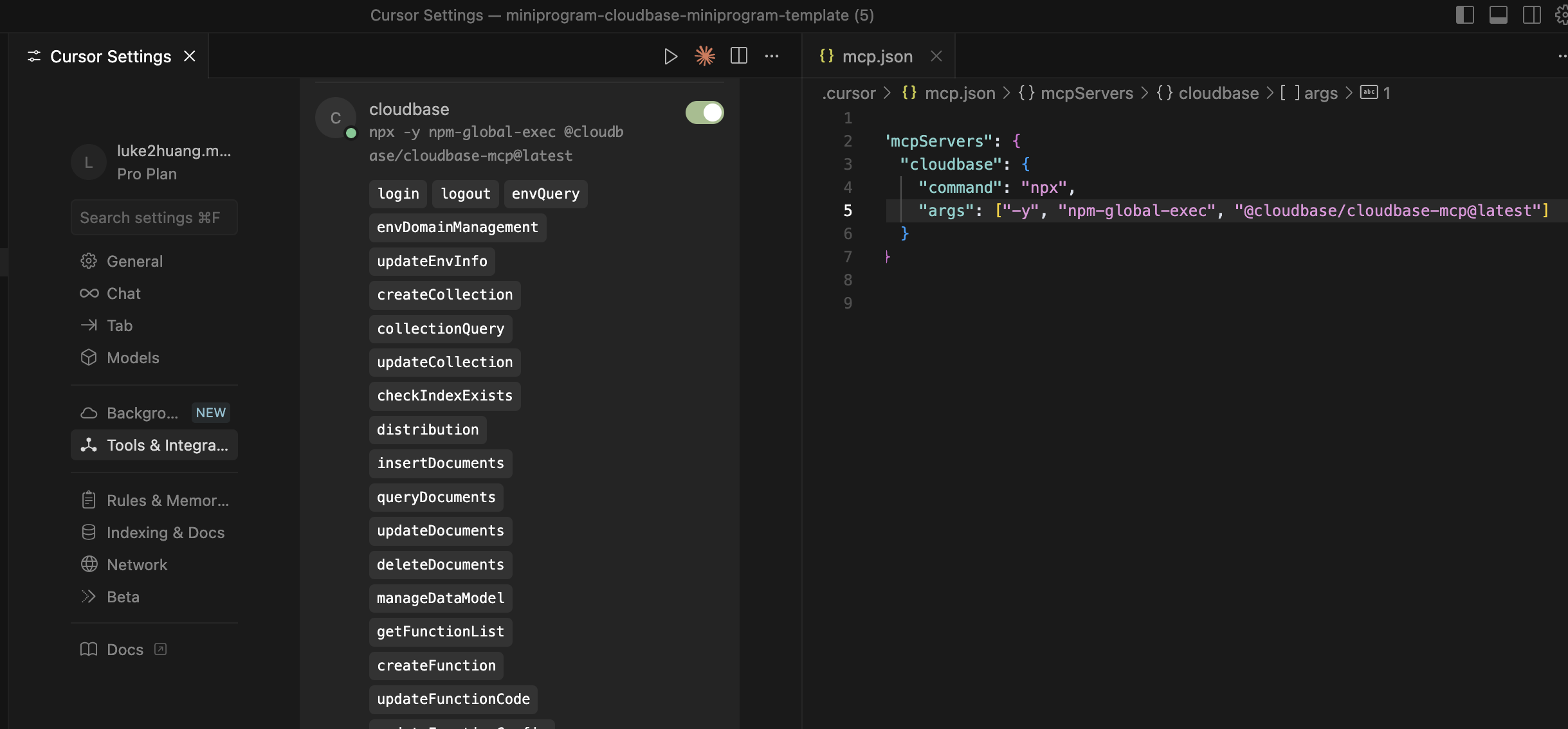Click the insertDocuments tool chip
Screen dimensions: 1568x729
click(441, 464)
